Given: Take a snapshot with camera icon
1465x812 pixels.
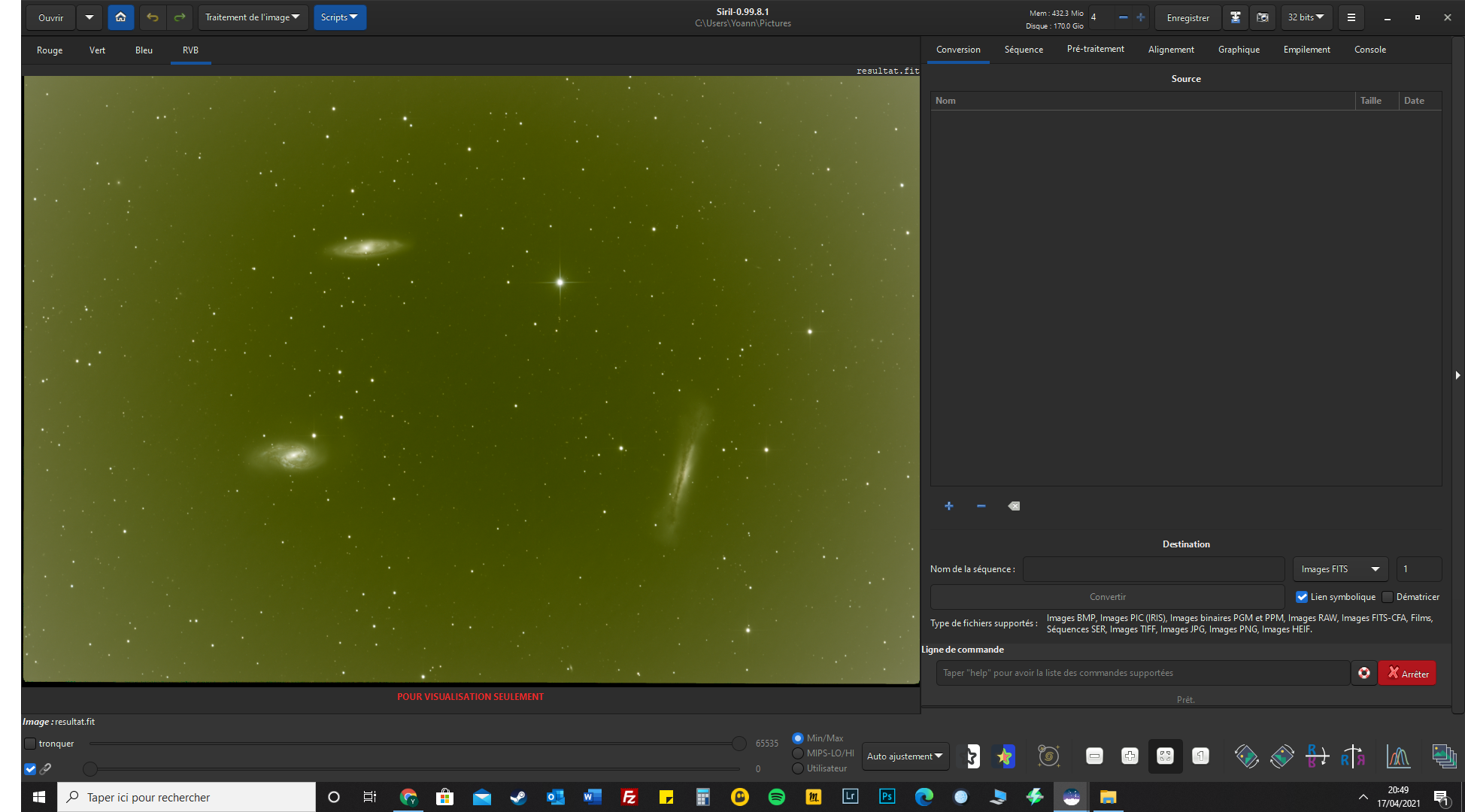Looking at the screenshot, I should [x=1263, y=17].
